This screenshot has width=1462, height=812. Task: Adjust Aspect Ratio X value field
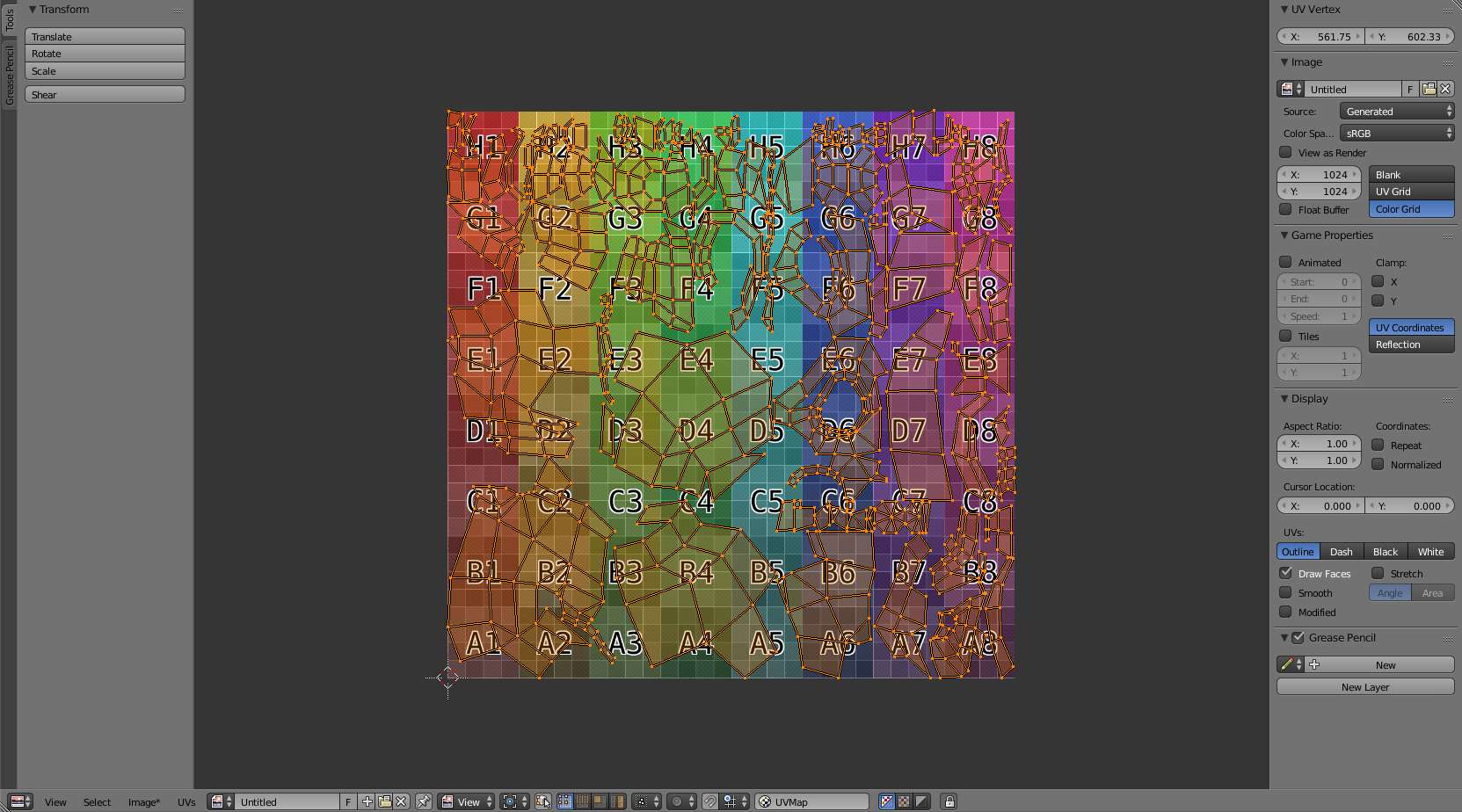tap(1319, 444)
